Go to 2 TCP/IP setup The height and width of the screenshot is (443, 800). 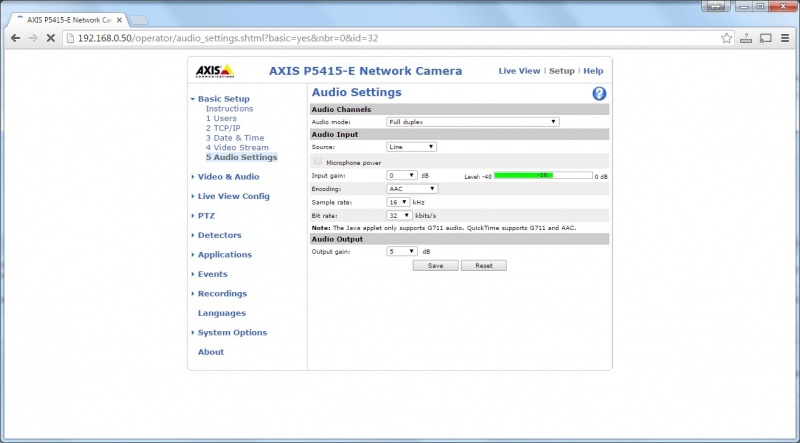pos(223,128)
